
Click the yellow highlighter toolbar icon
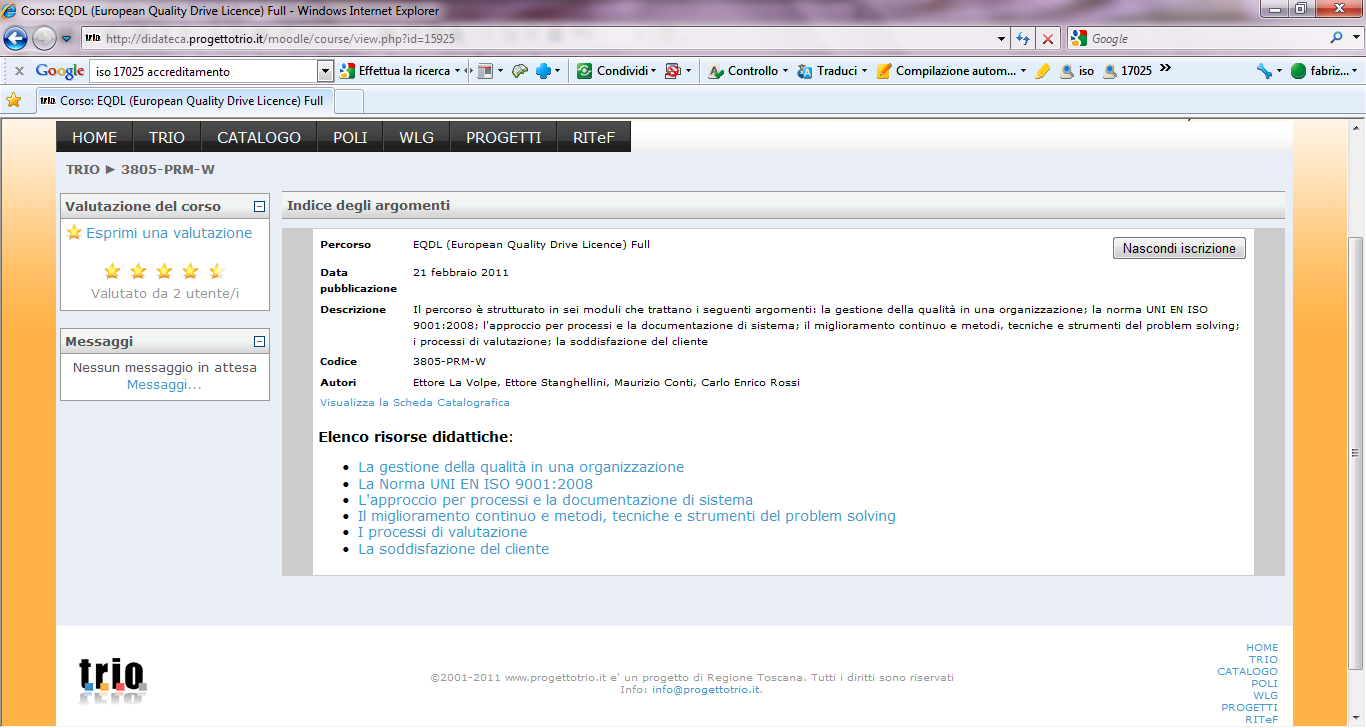pyautogui.click(x=1042, y=71)
